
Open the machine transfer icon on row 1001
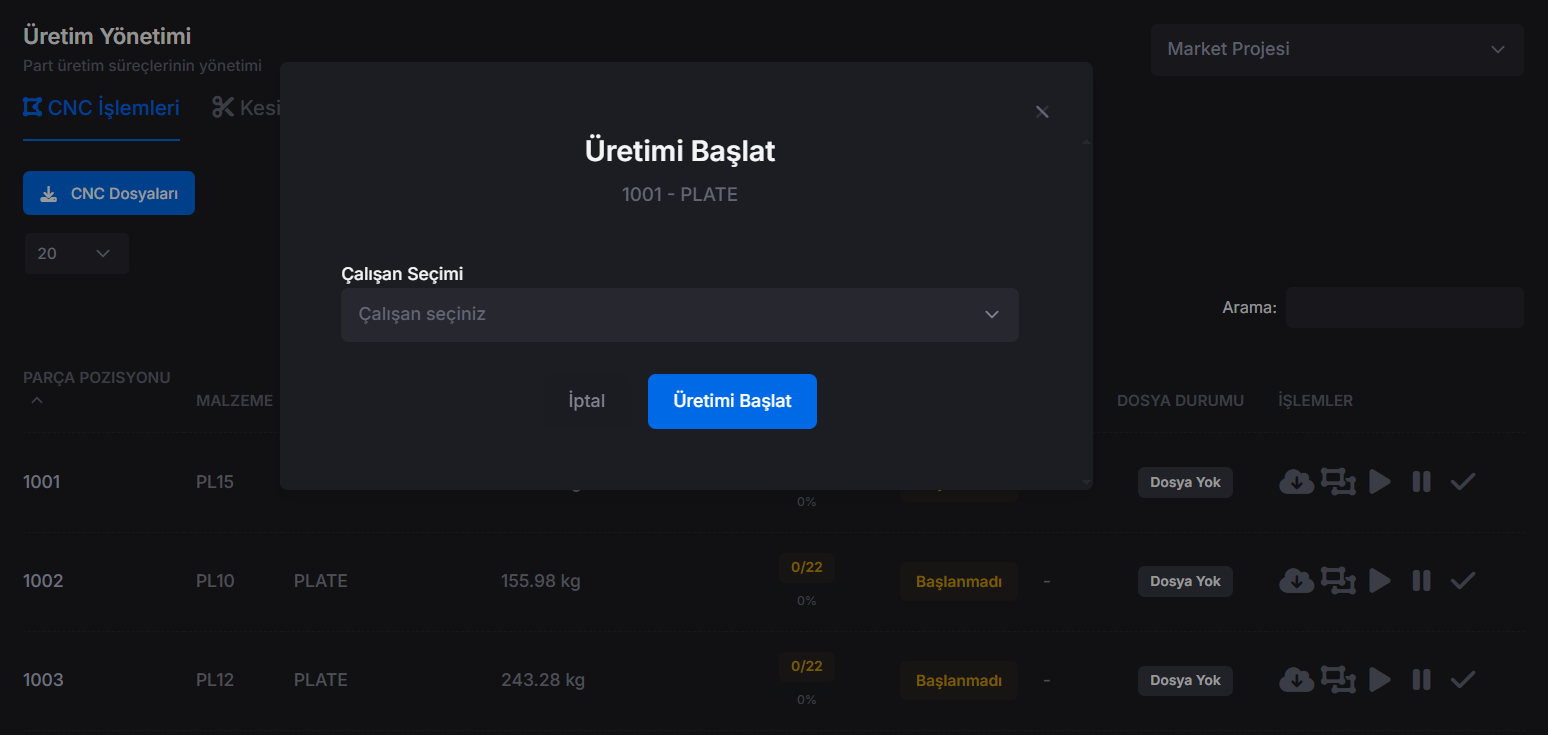[x=1338, y=481]
